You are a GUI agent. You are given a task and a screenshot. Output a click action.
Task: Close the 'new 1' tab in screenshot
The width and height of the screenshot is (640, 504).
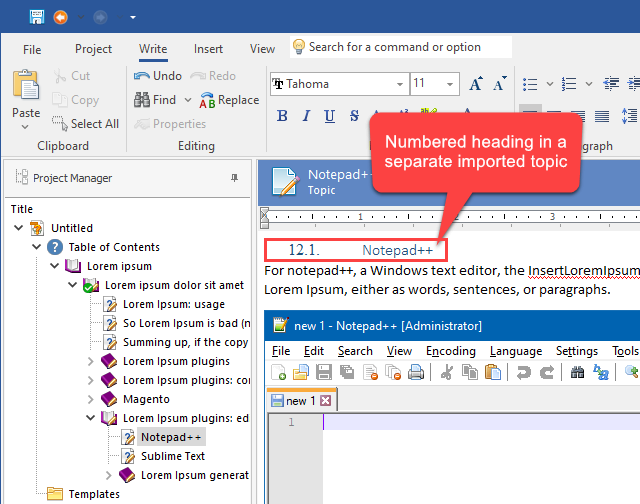click(325, 401)
